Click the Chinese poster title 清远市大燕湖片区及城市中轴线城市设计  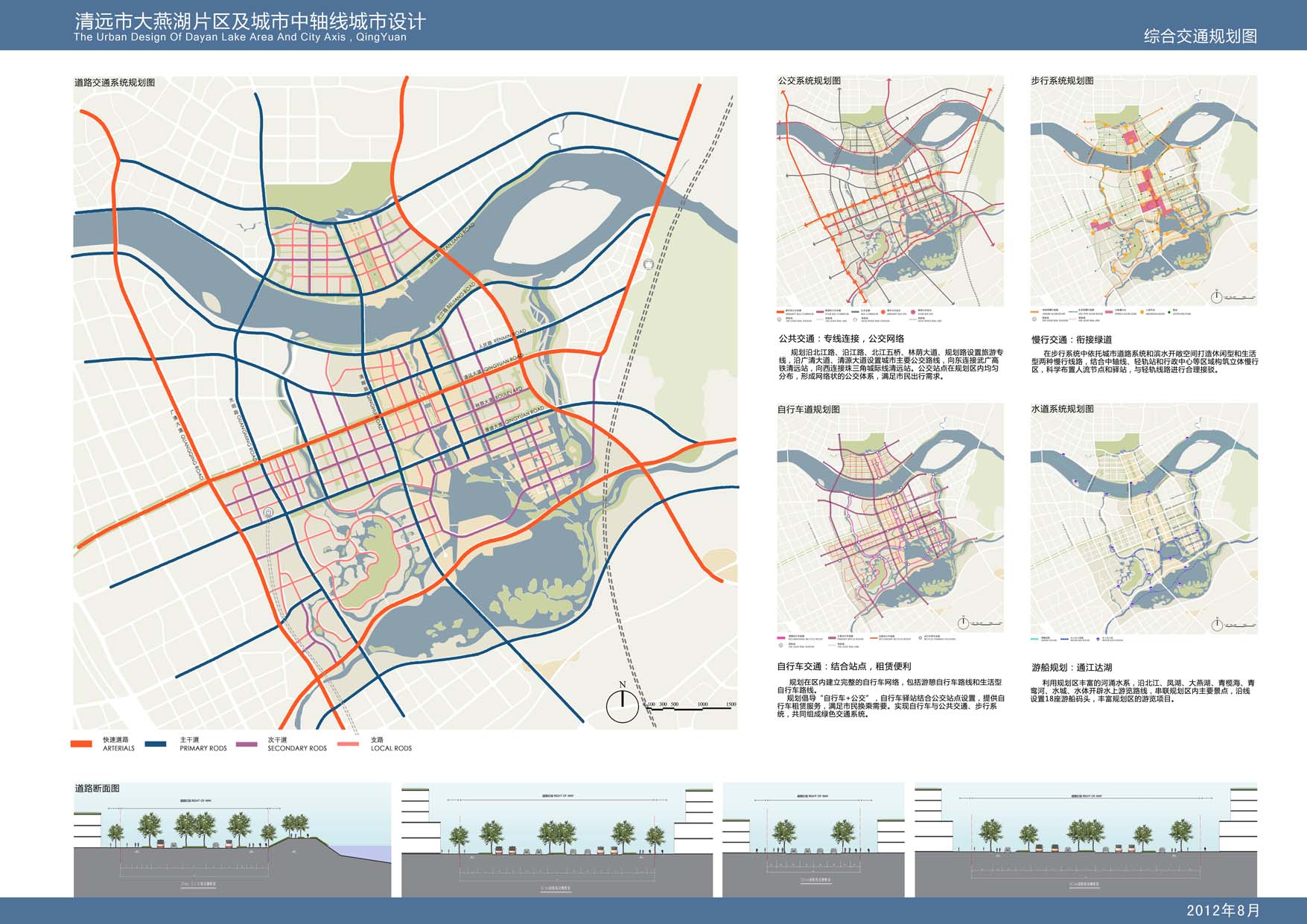250,21
